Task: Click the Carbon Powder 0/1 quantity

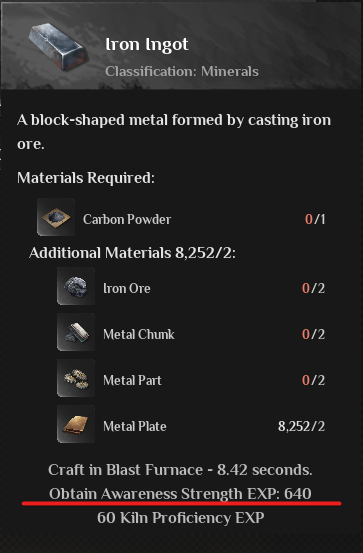Action: (x=315, y=219)
